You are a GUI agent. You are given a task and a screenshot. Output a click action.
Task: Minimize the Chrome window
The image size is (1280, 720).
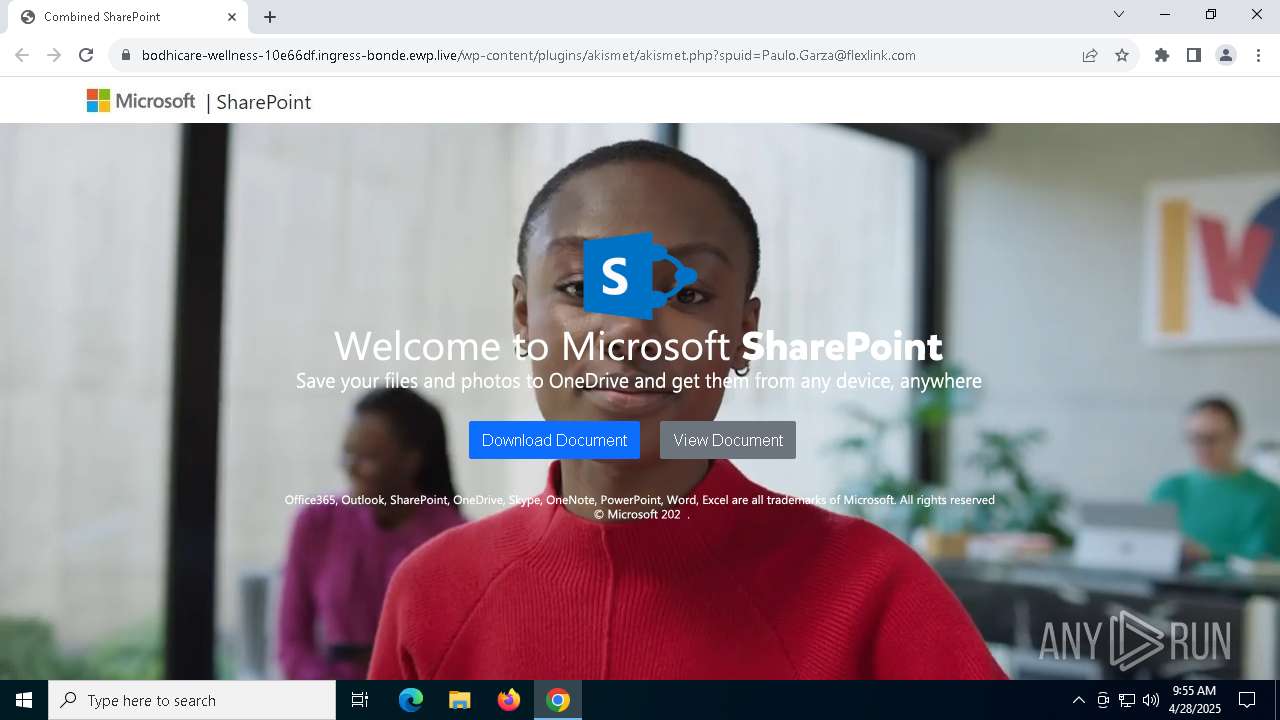pyautogui.click(x=1165, y=15)
